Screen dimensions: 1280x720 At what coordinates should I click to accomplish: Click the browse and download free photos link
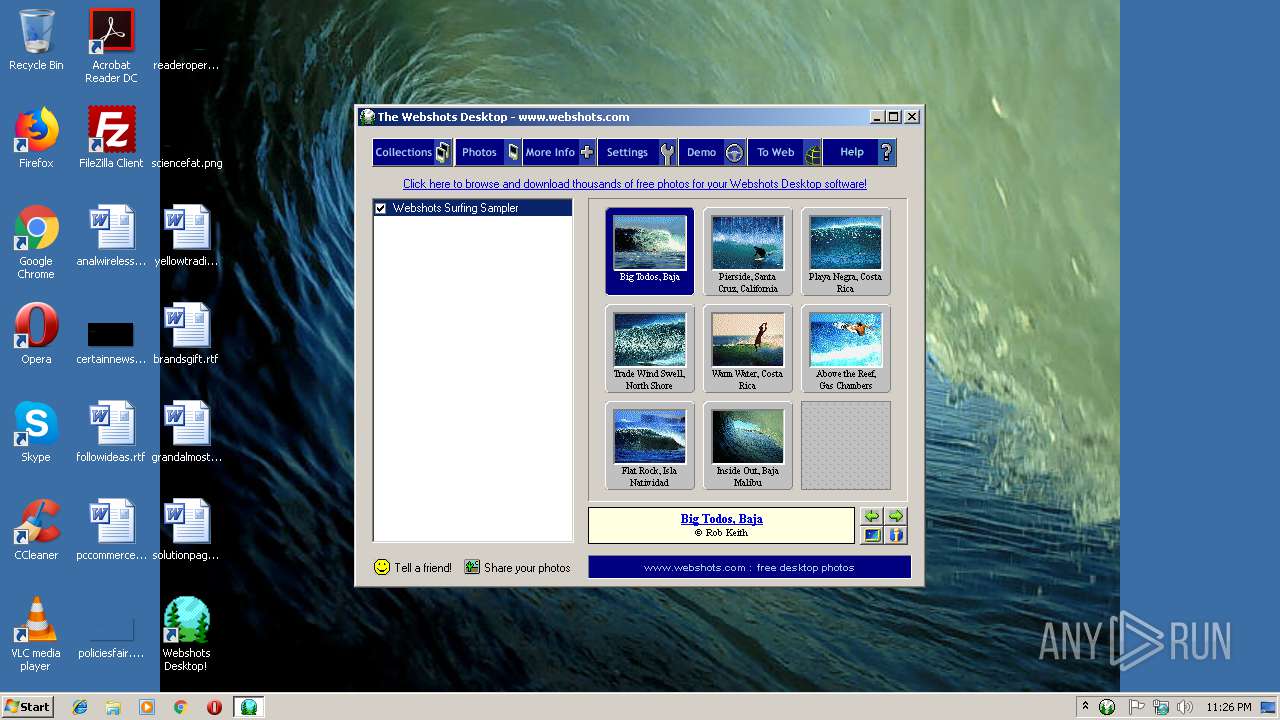(635, 184)
